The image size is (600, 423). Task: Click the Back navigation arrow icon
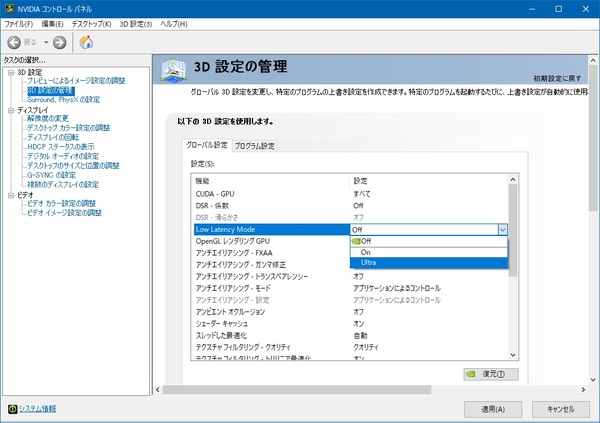tap(14, 42)
